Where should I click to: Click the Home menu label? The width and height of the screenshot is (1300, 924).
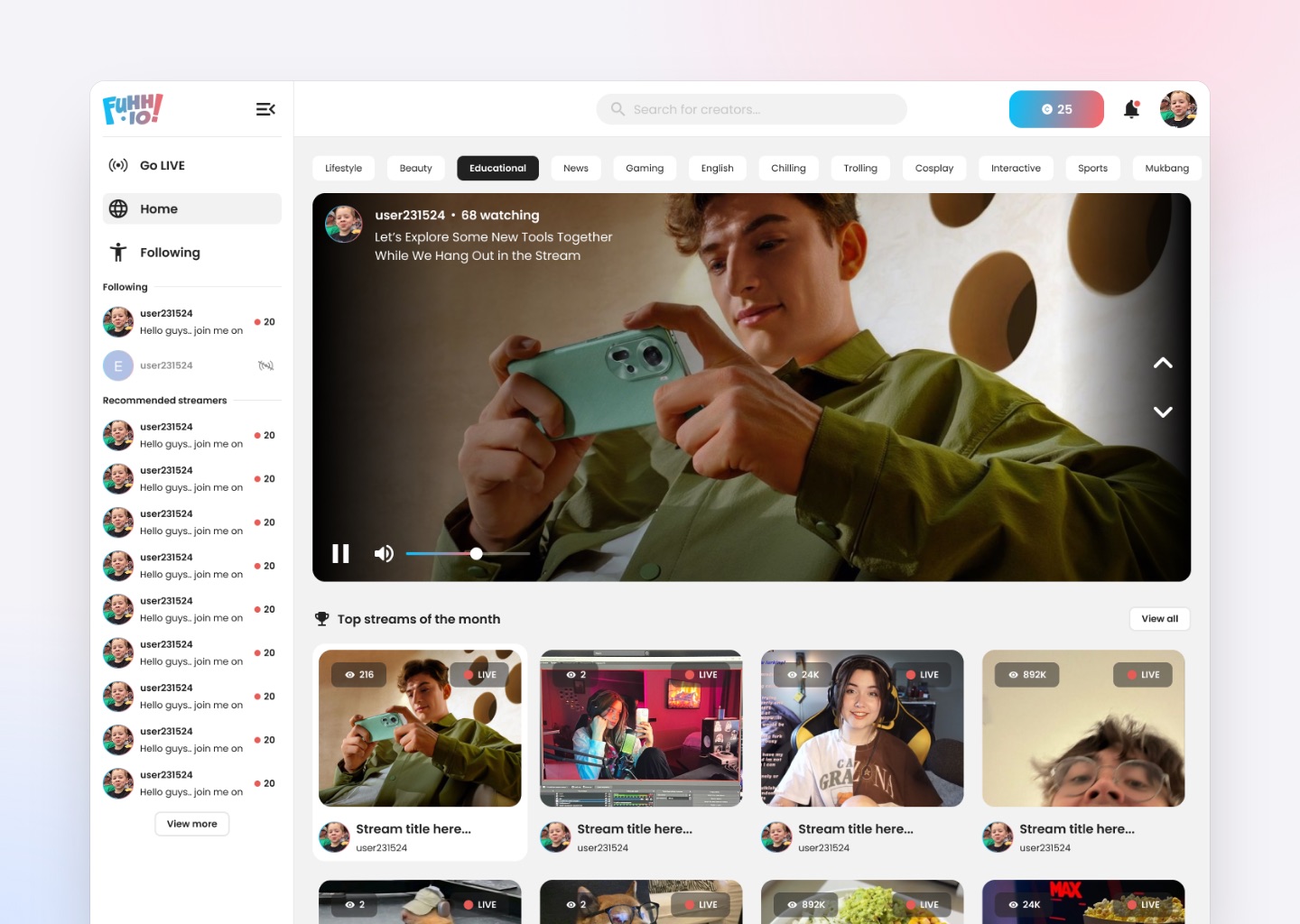click(159, 208)
